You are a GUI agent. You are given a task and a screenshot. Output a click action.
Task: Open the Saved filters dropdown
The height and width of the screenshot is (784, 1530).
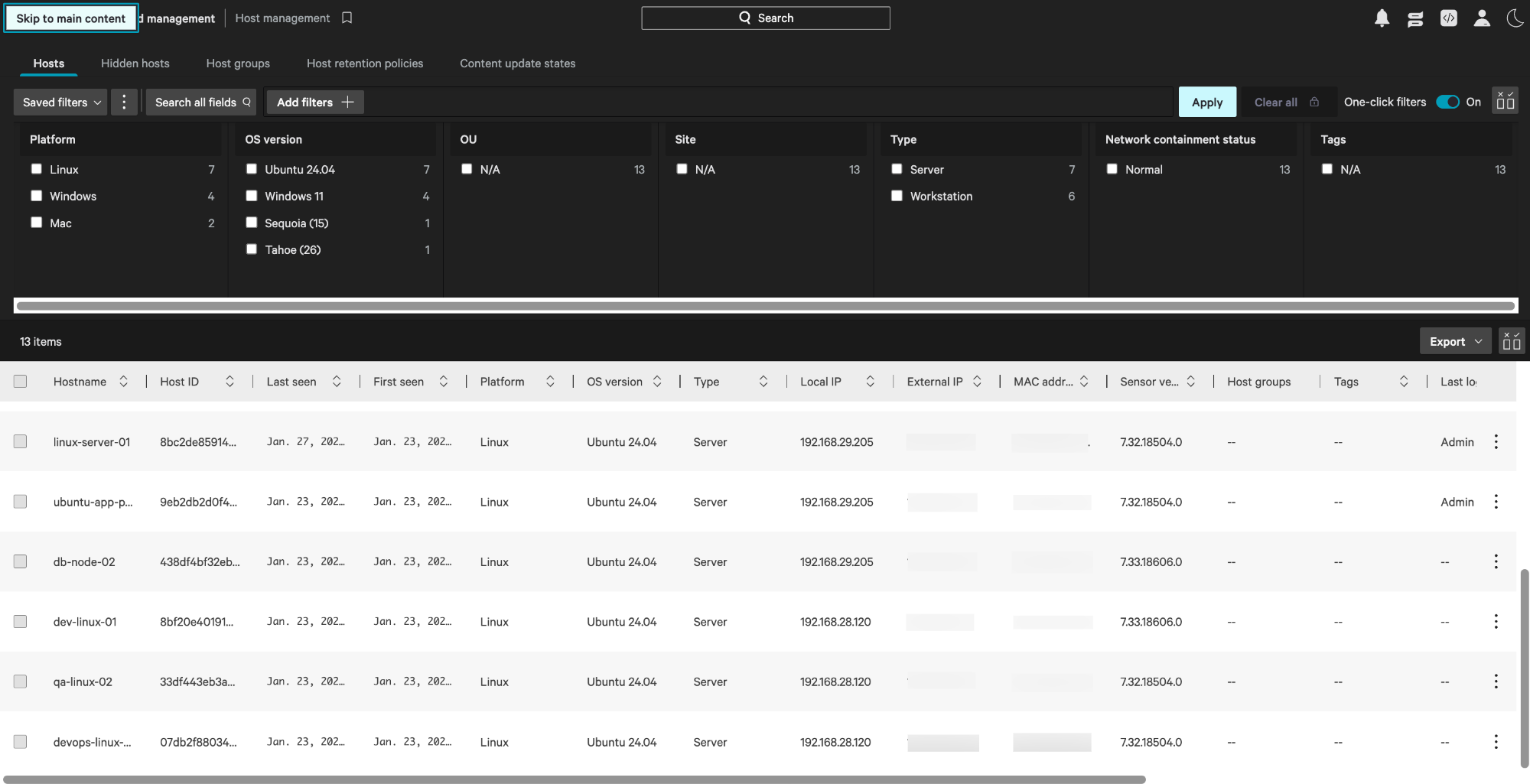coord(60,102)
